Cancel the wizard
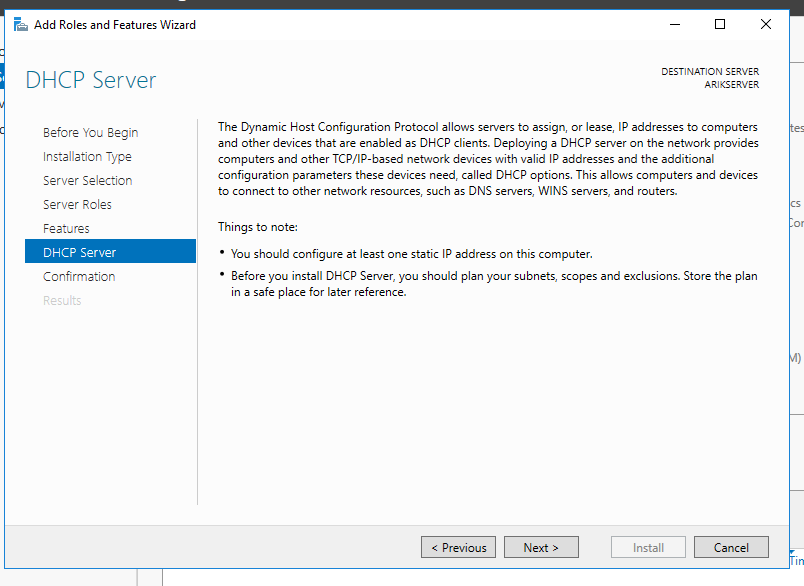 tap(731, 548)
